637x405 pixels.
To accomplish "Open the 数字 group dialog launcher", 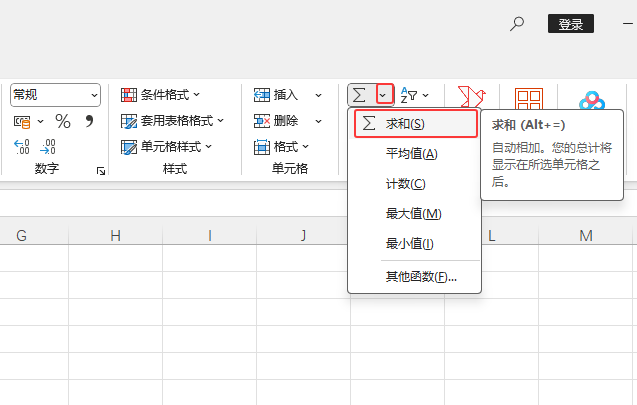I will (x=101, y=171).
